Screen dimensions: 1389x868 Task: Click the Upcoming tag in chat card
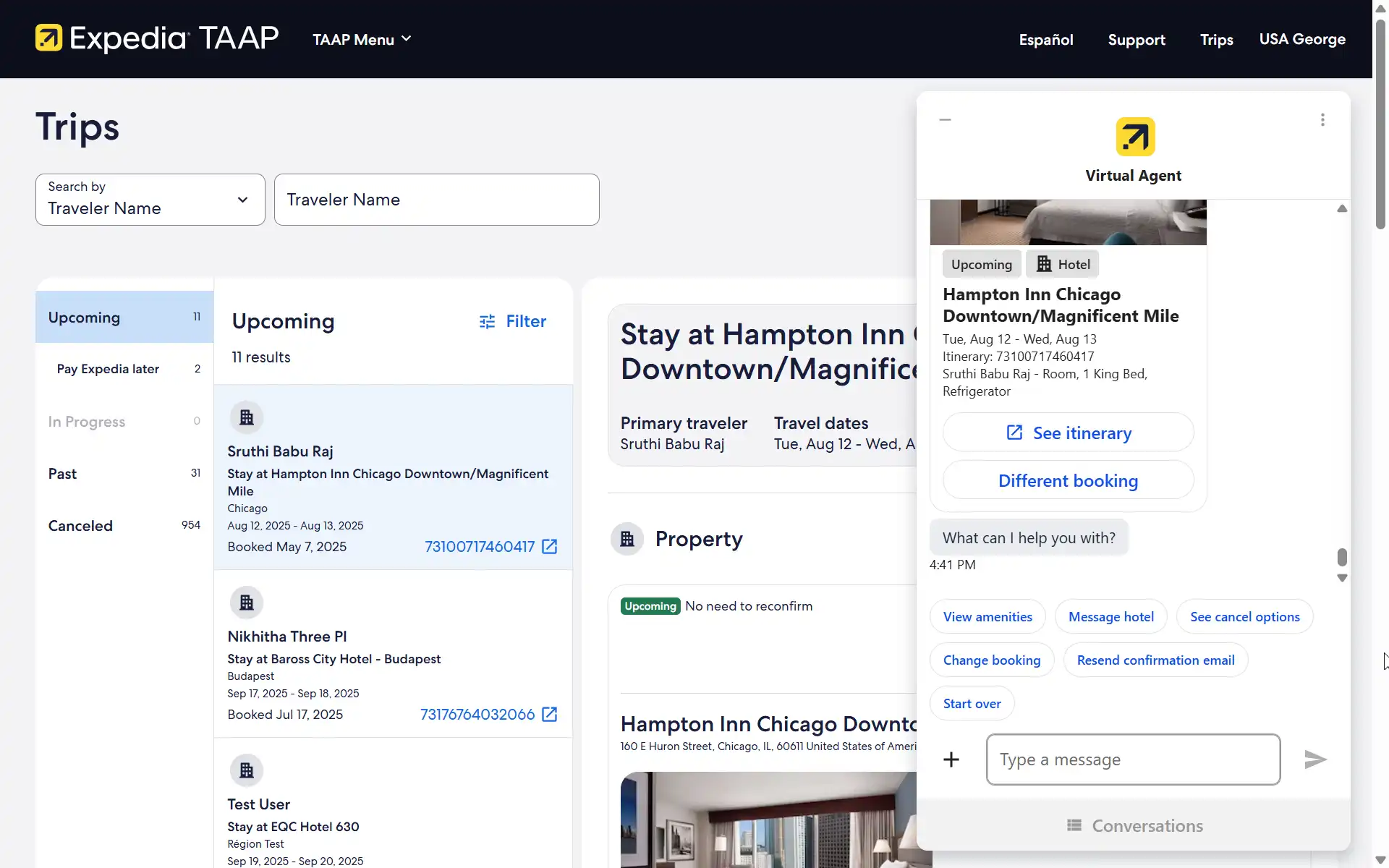point(982,264)
